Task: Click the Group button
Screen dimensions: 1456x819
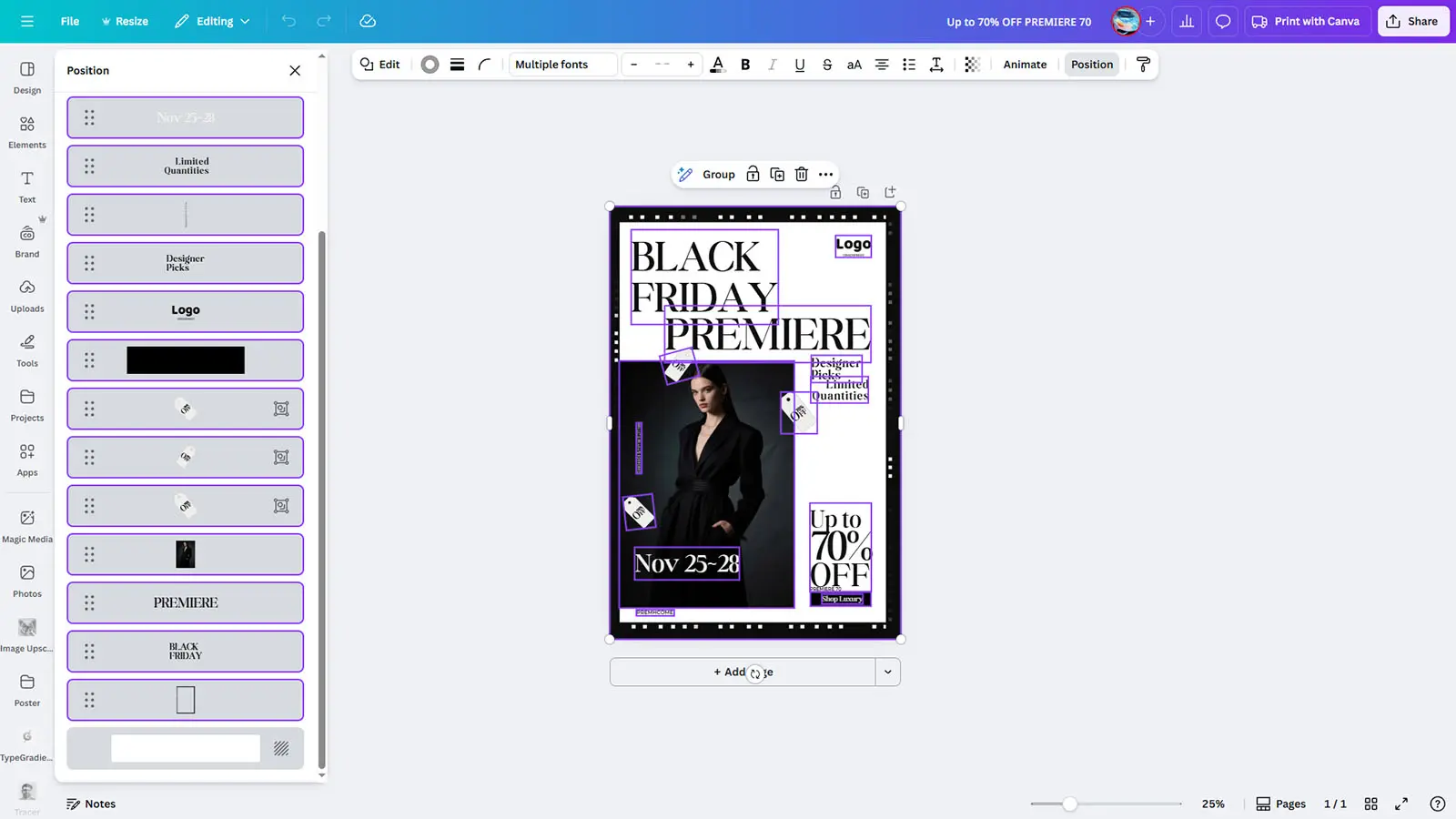Action: tap(717, 174)
